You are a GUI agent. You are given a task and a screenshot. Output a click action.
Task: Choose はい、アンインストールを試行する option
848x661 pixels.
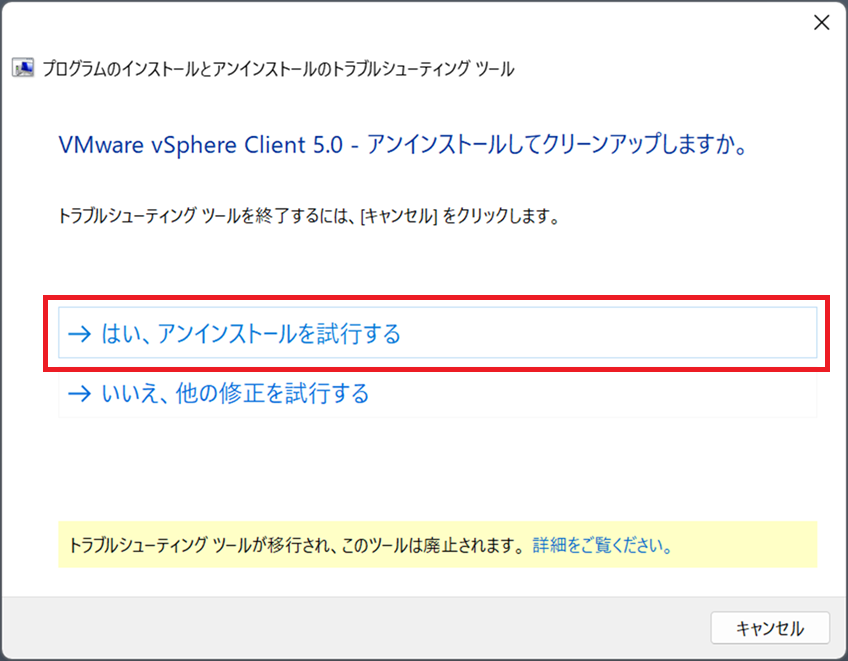click(437, 333)
